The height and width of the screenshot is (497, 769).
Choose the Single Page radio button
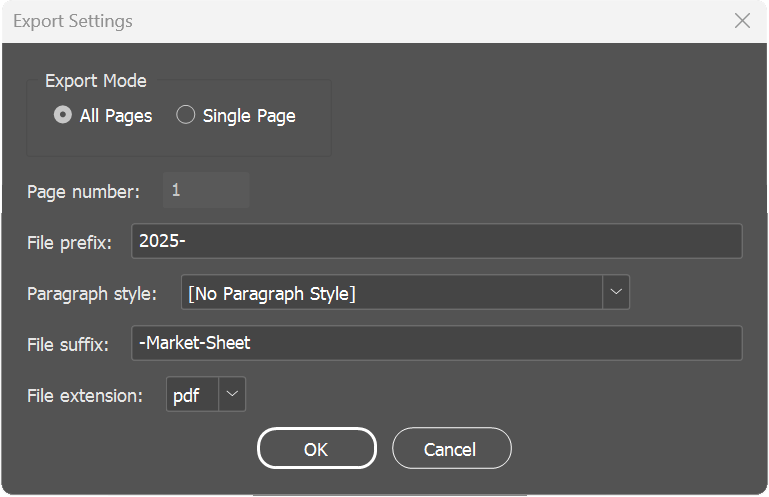pyautogui.click(x=185, y=115)
